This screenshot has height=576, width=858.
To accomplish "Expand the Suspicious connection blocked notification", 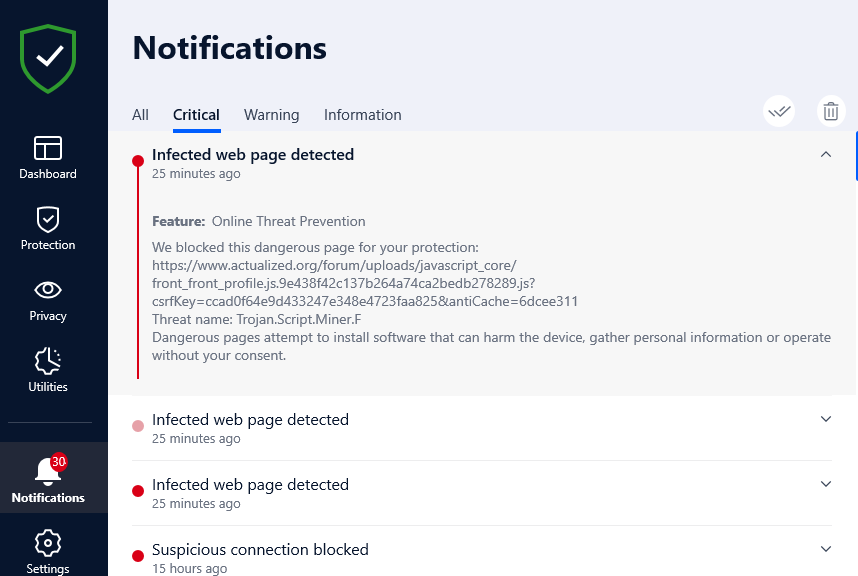I will pos(826,549).
